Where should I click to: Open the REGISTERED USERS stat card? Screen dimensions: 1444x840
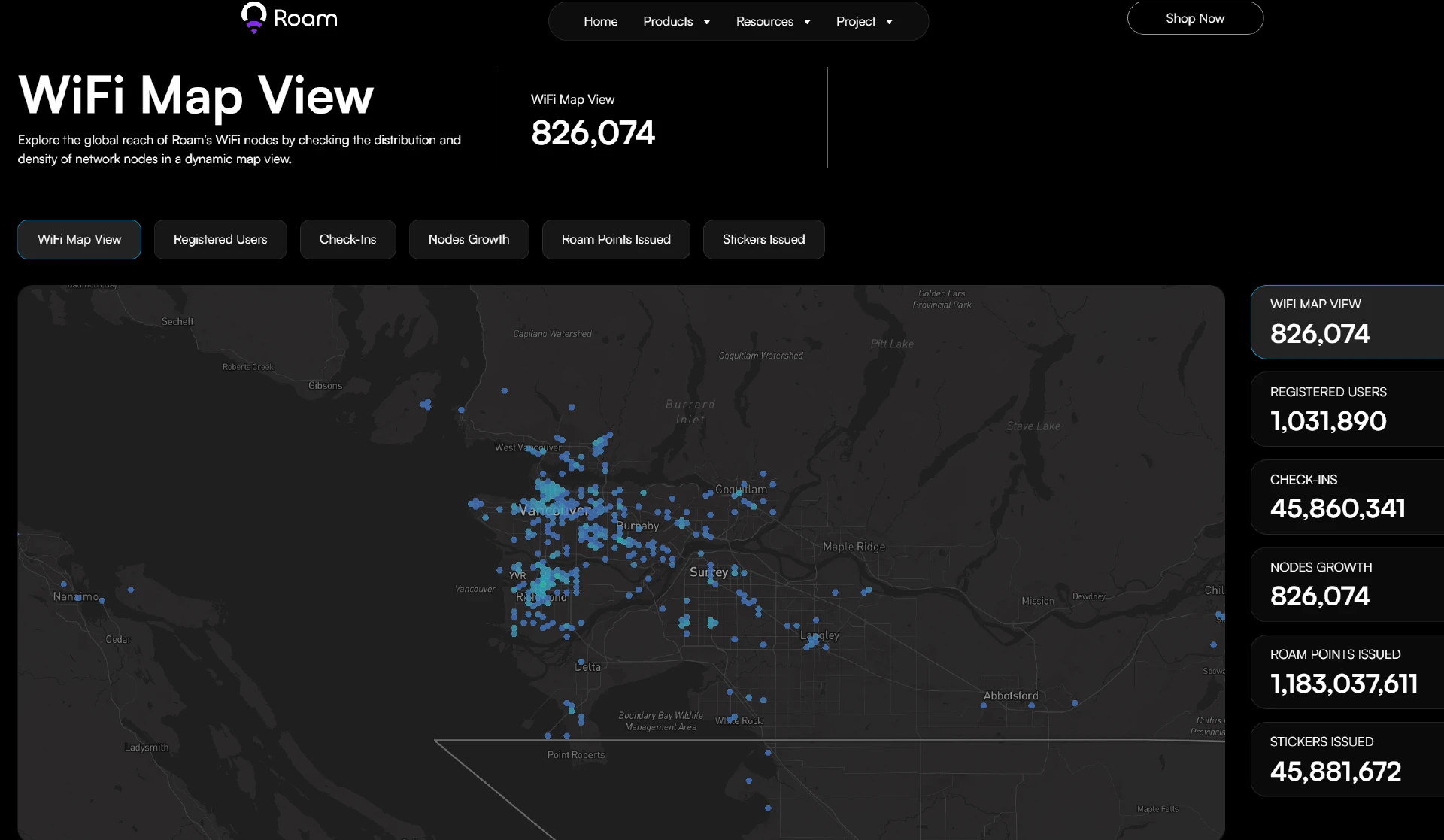pyautogui.click(x=1346, y=409)
